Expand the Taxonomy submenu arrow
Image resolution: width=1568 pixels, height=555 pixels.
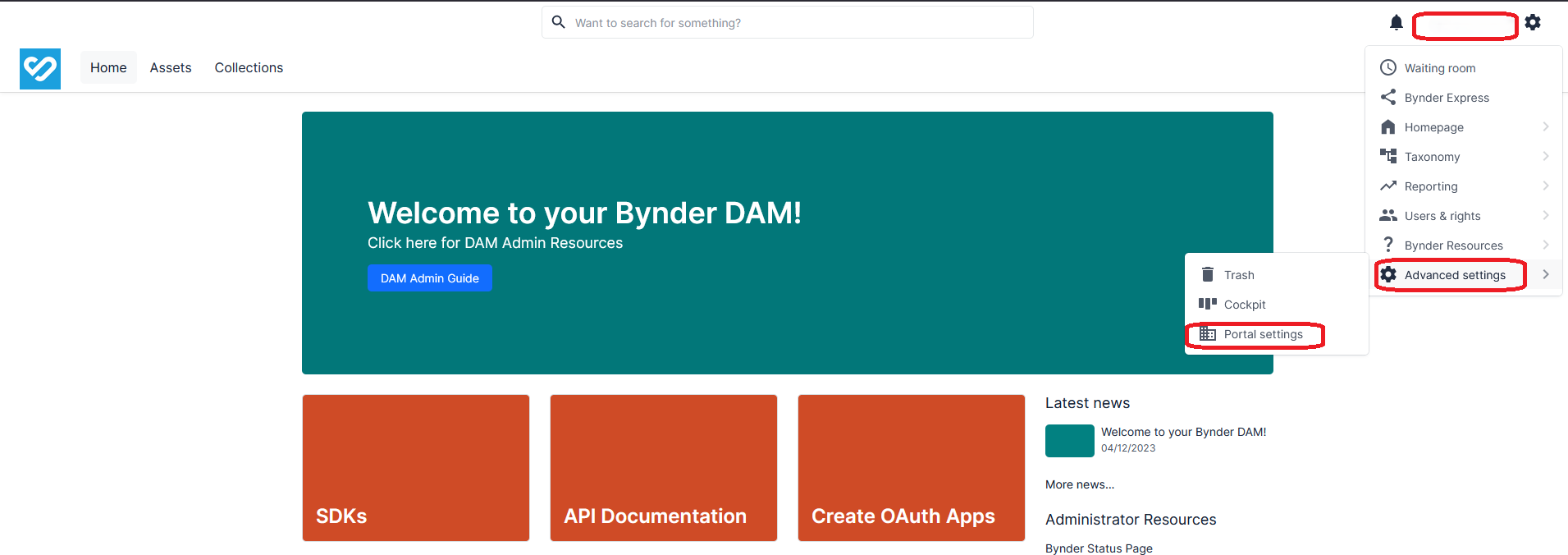(x=1545, y=157)
